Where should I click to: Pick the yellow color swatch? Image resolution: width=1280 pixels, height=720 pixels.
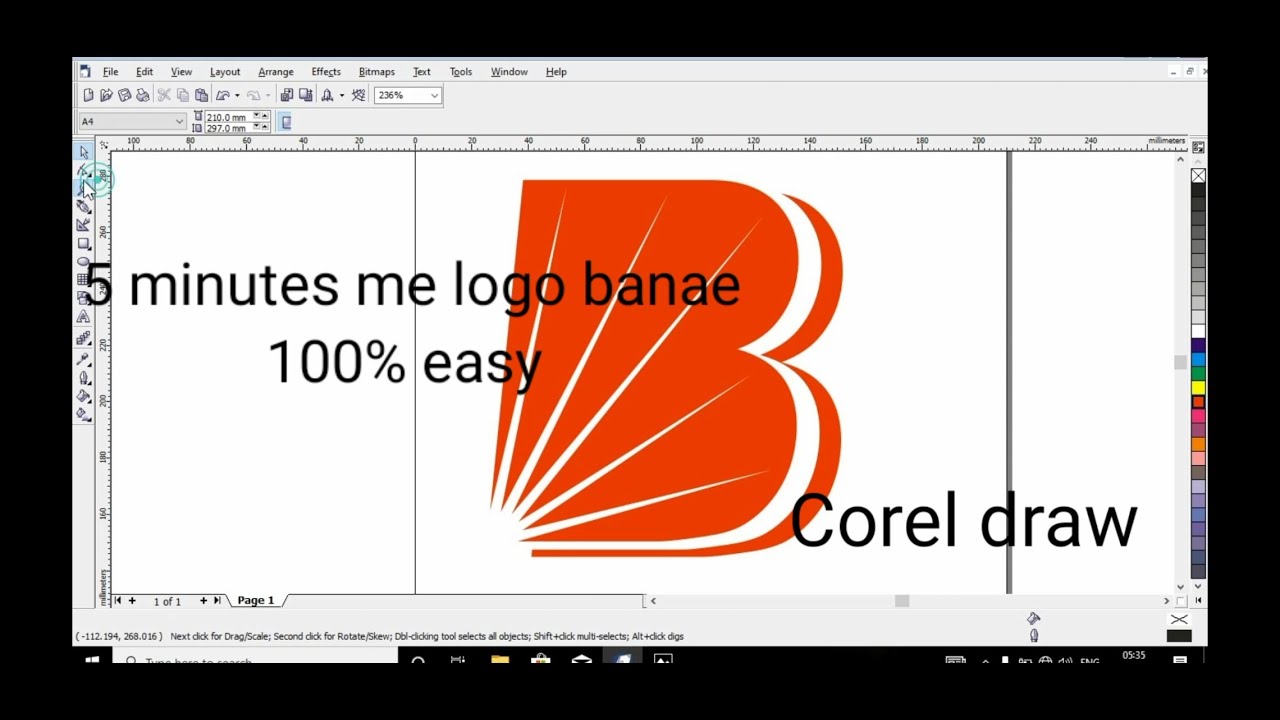1198,387
